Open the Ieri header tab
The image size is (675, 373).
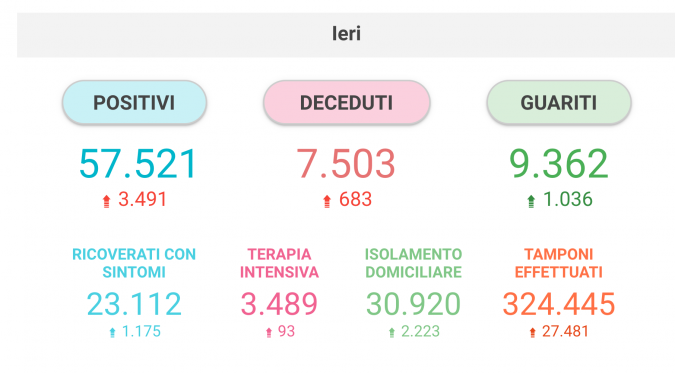click(x=346, y=34)
